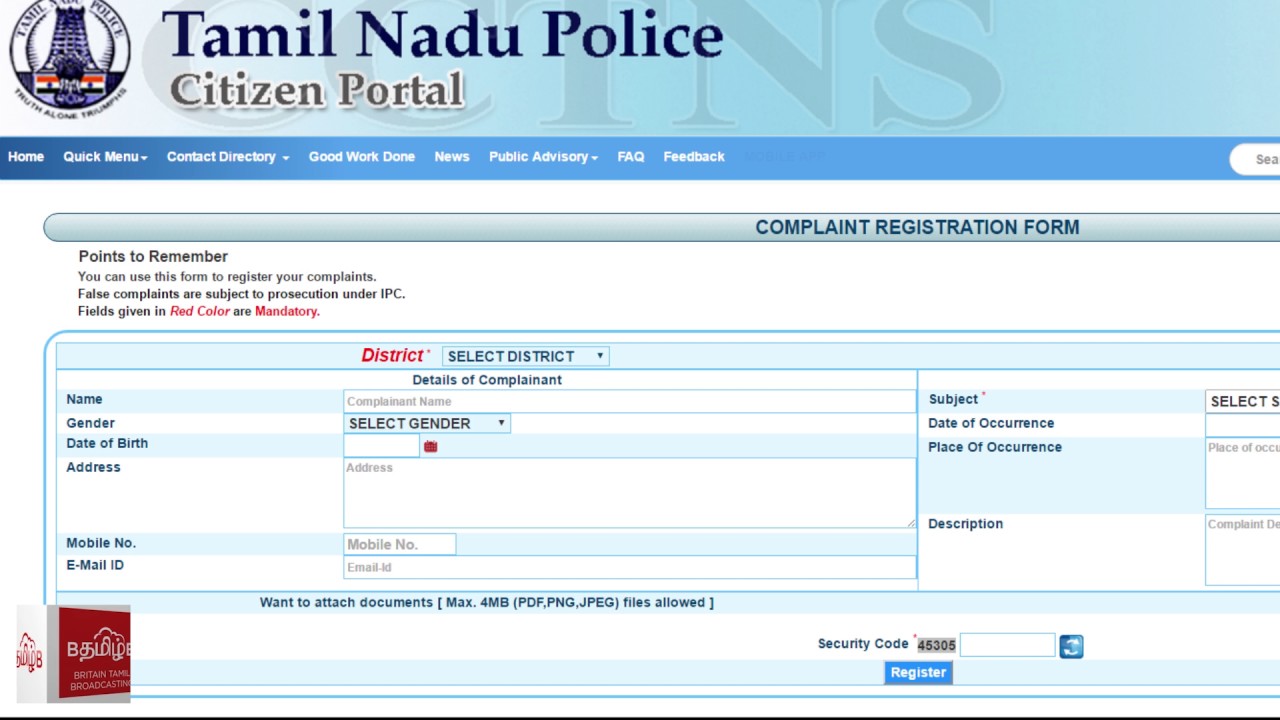Open the FAQ page

[x=630, y=157]
